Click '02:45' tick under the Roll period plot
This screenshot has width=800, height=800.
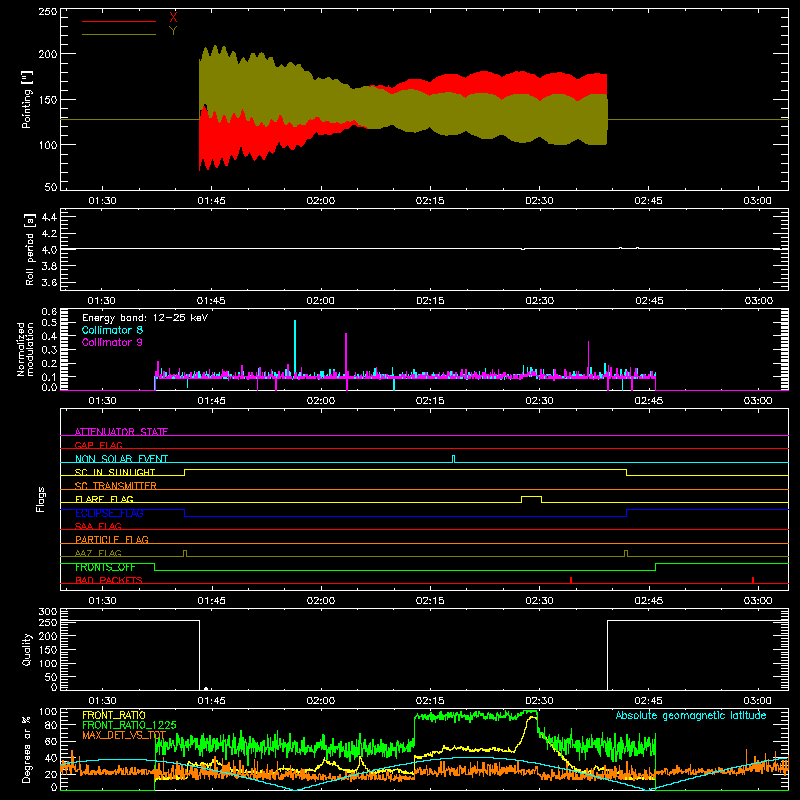pyautogui.click(x=648, y=301)
